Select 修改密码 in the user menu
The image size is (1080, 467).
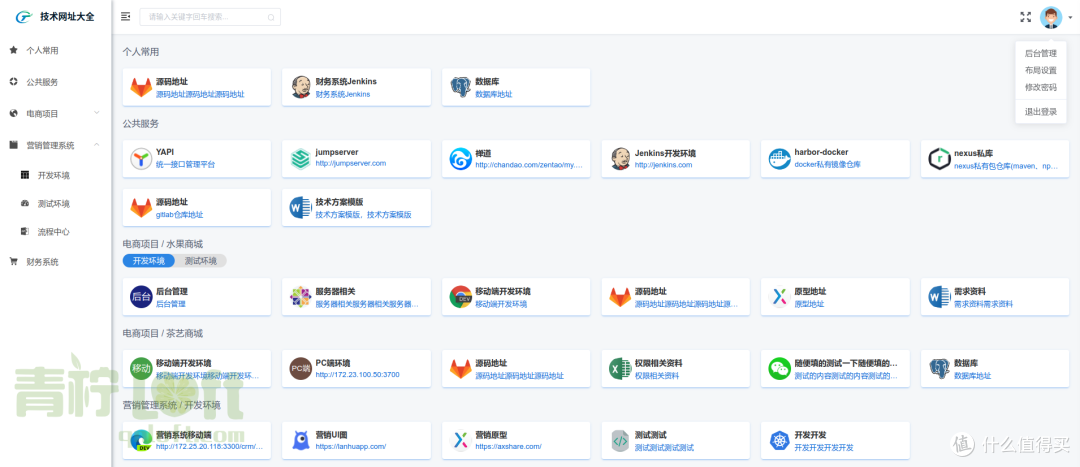point(1041,87)
